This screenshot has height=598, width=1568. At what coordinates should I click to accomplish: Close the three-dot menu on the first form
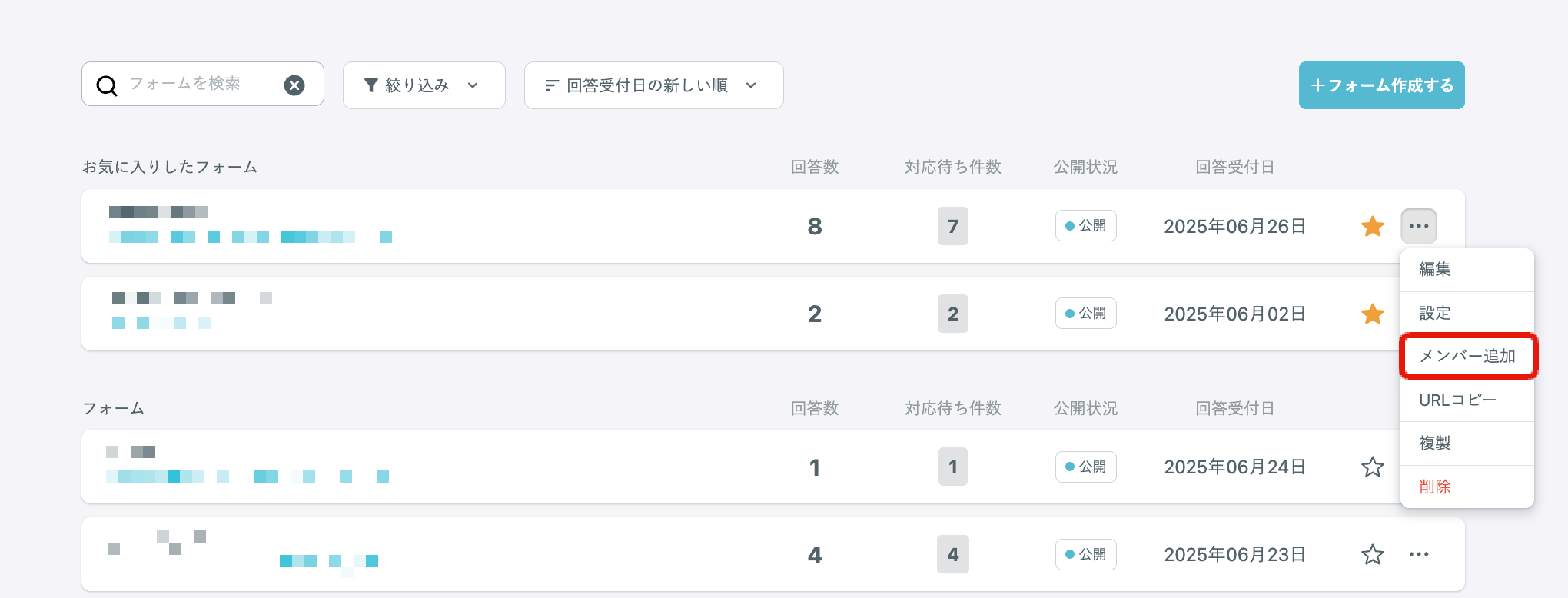pos(1419,226)
